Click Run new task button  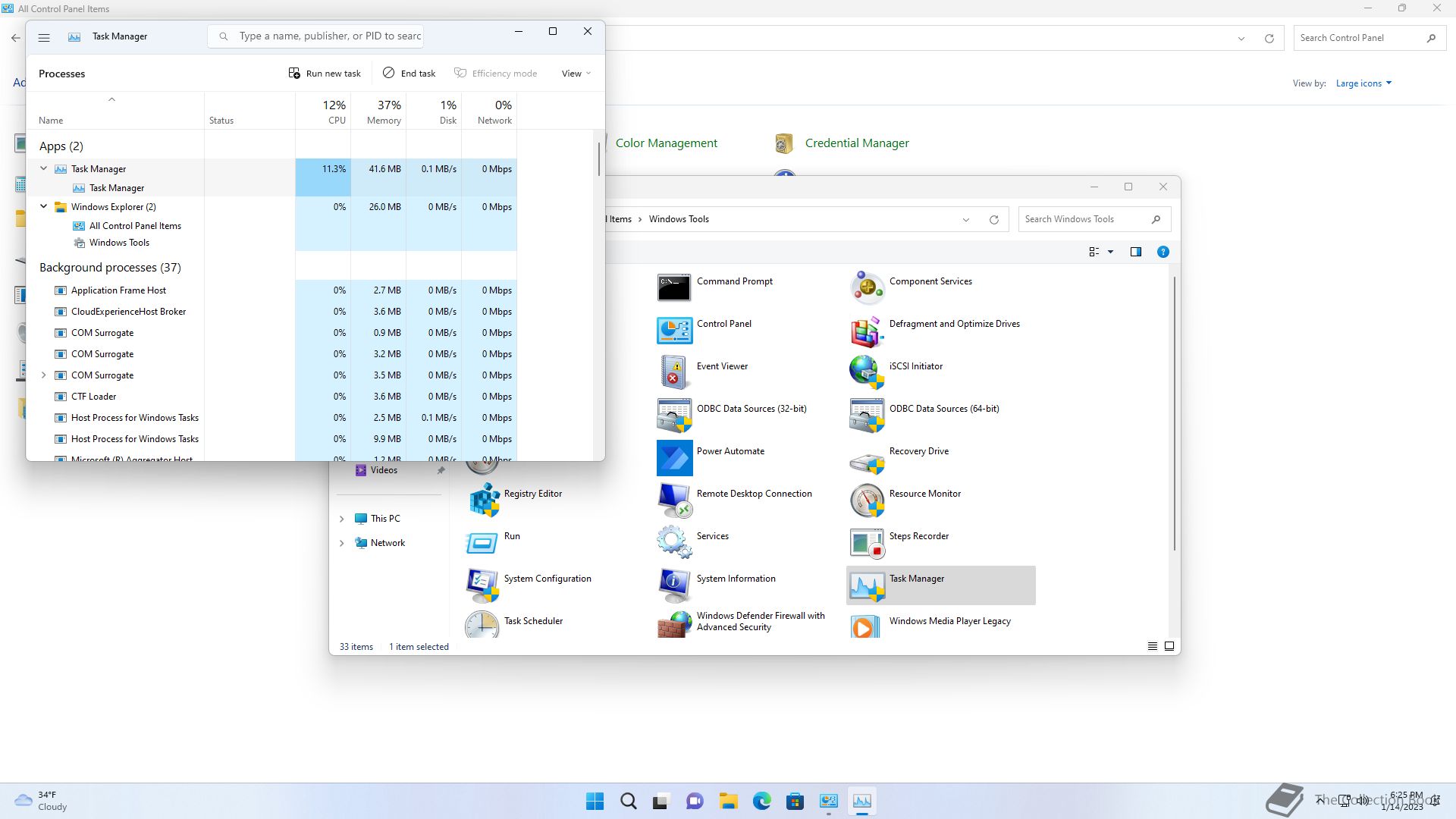tap(325, 74)
